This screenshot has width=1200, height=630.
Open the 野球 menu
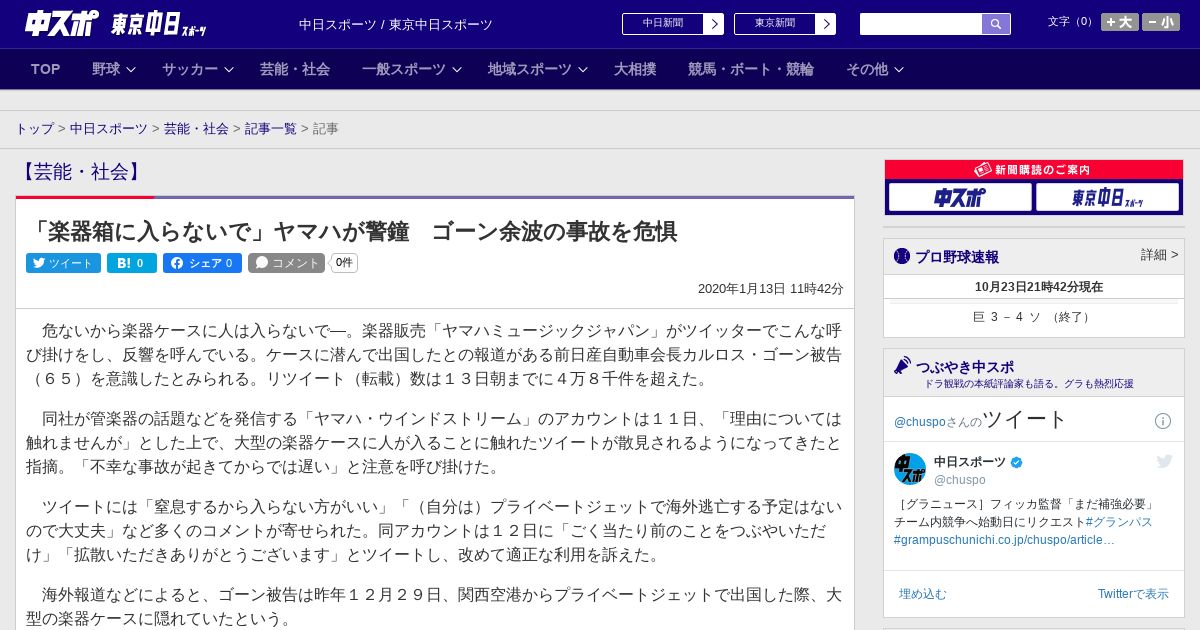(106, 69)
